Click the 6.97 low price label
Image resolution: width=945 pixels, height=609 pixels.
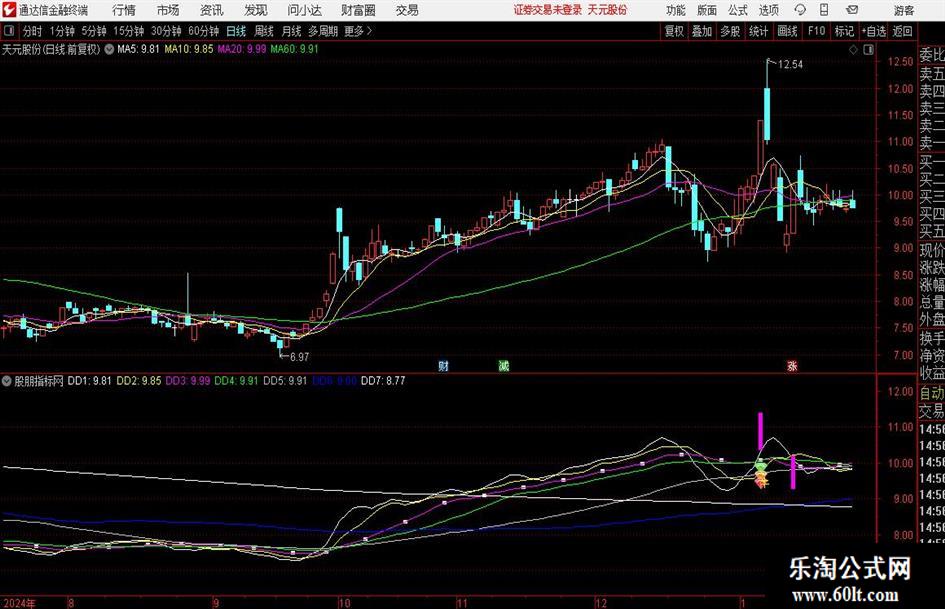point(299,356)
